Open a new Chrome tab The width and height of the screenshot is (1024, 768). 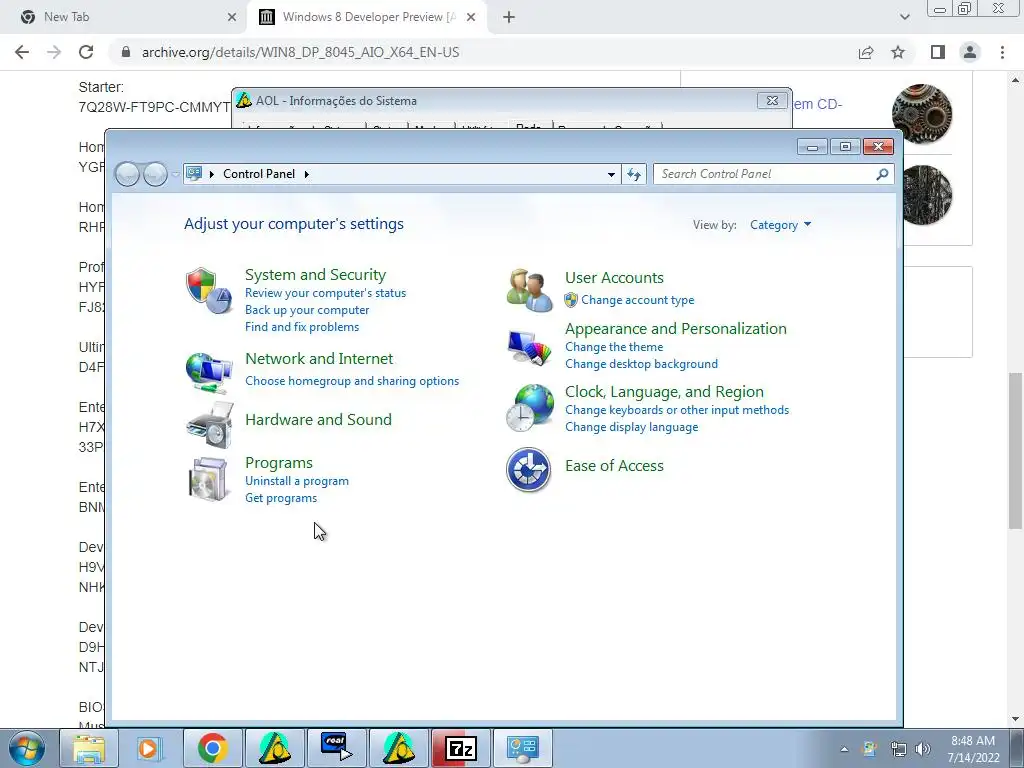(509, 17)
